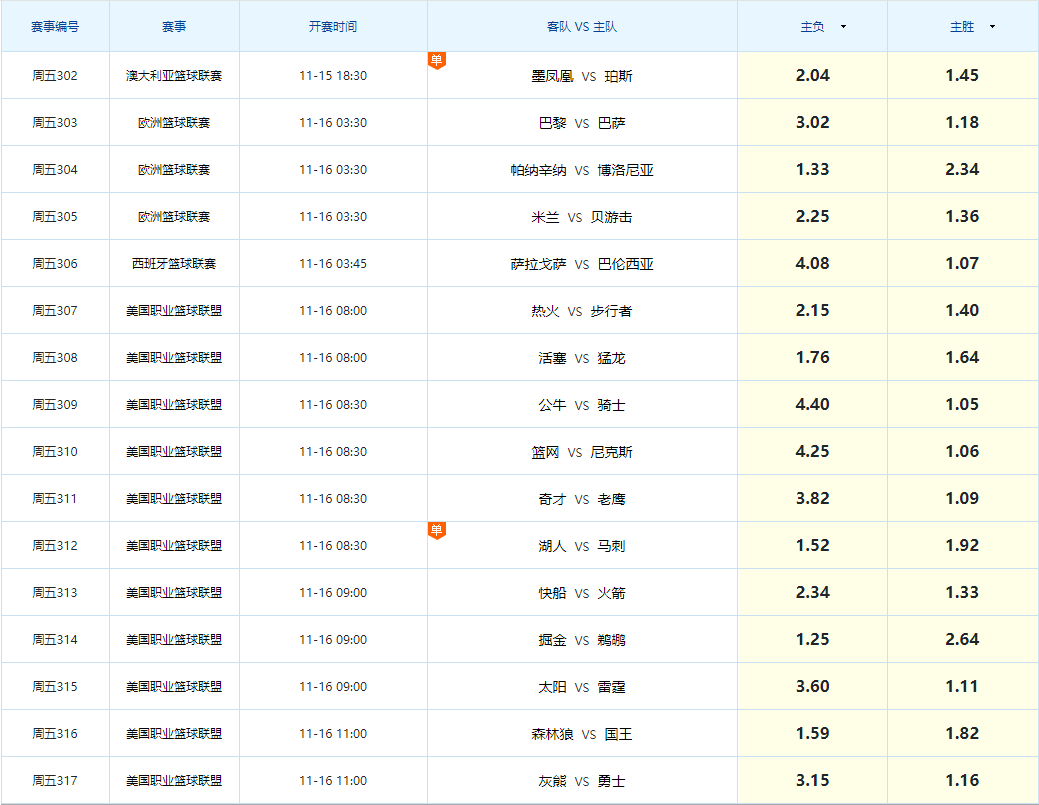The height and width of the screenshot is (805, 1039).
Task: Pick 主胜 odds 1.82 for 森林狼 vs 国王
Action: coord(962,734)
